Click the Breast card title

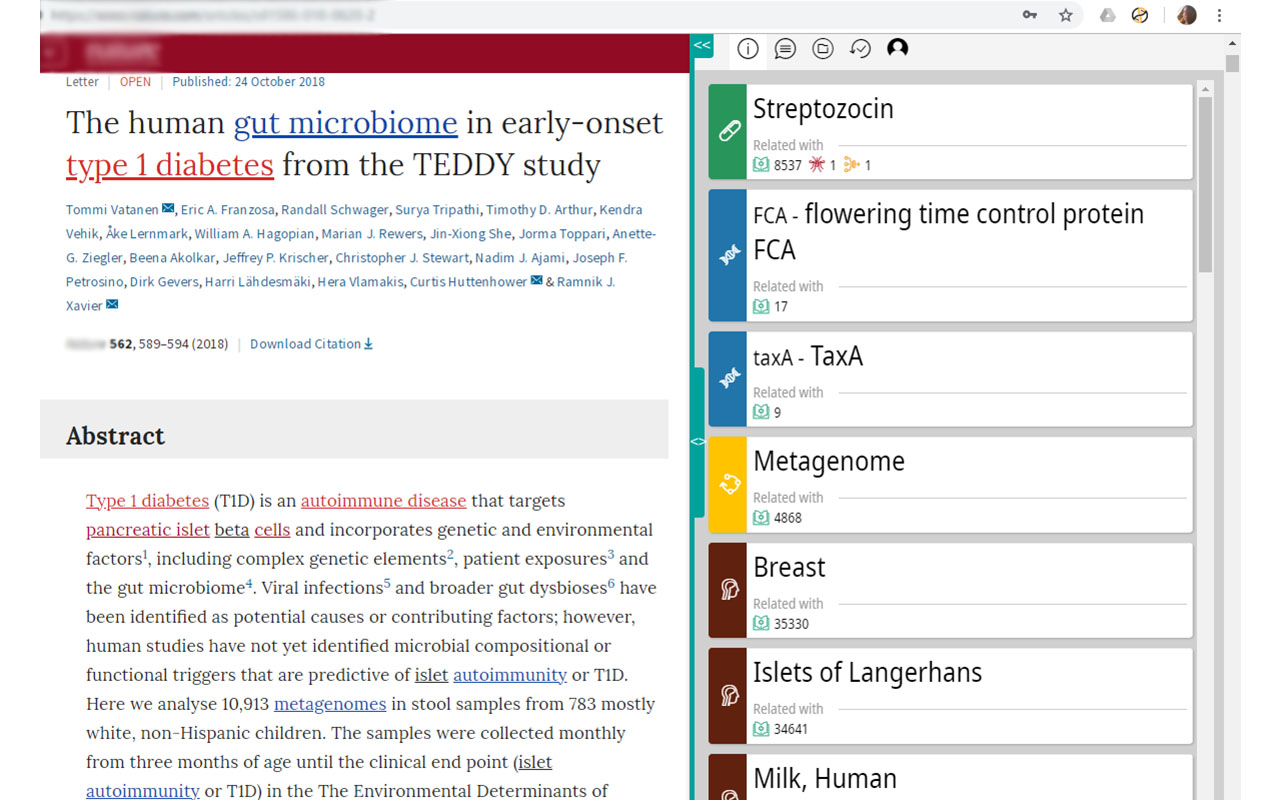789,567
